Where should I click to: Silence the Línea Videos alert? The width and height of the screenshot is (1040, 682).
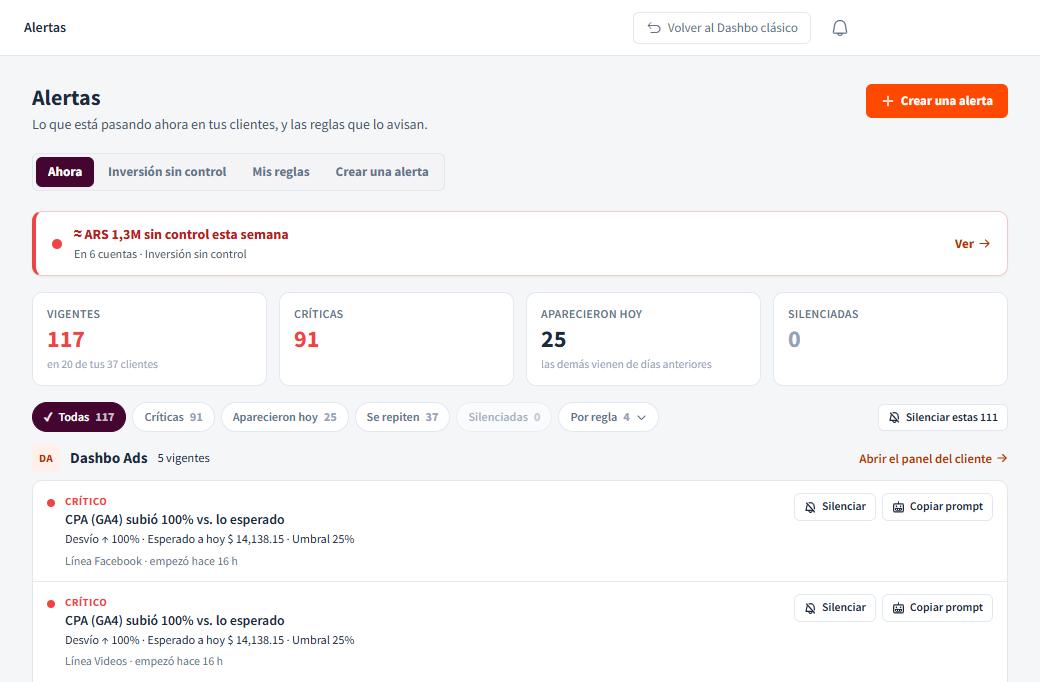pyautogui.click(x=834, y=608)
